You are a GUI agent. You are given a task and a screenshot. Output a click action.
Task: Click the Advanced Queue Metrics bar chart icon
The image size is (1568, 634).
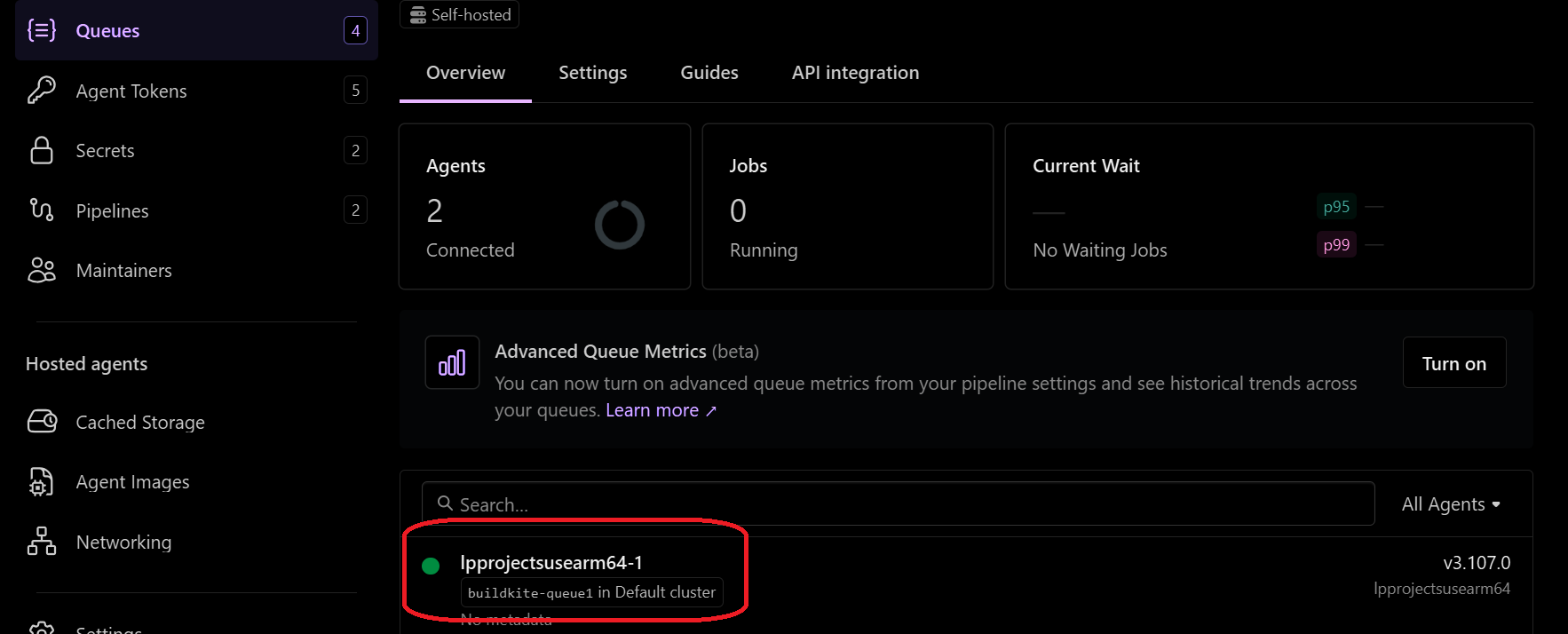pyautogui.click(x=452, y=362)
